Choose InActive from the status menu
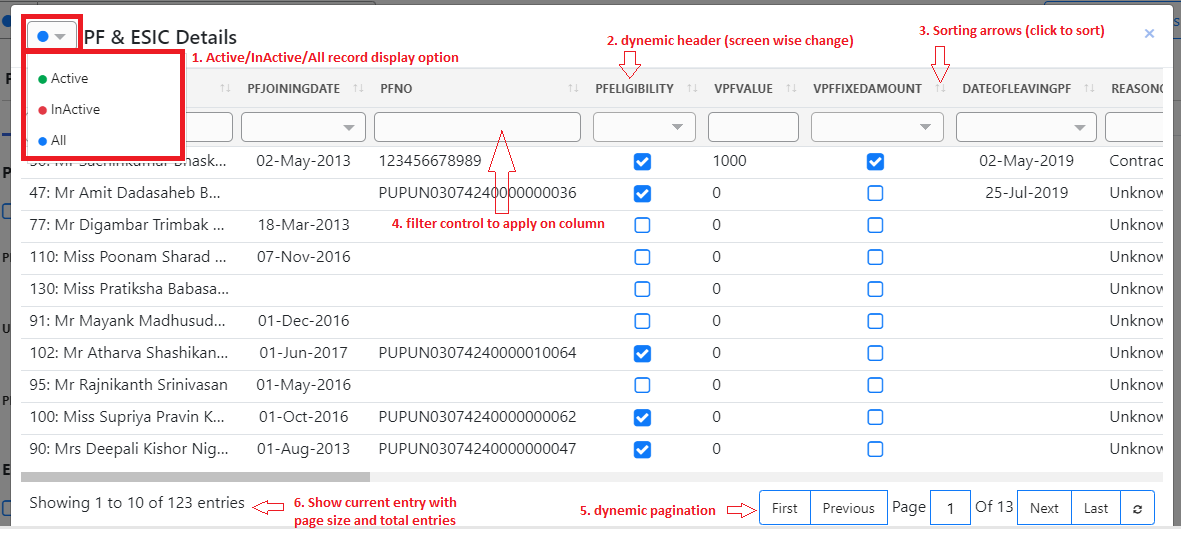Image resolution: width=1182 pixels, height=534 pixels. click(75, 109)
